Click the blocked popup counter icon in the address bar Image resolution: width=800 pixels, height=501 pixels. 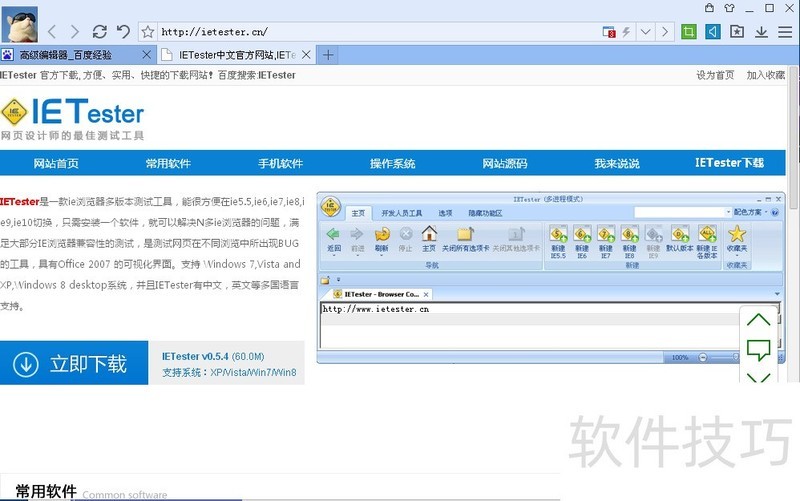point(609,32)
